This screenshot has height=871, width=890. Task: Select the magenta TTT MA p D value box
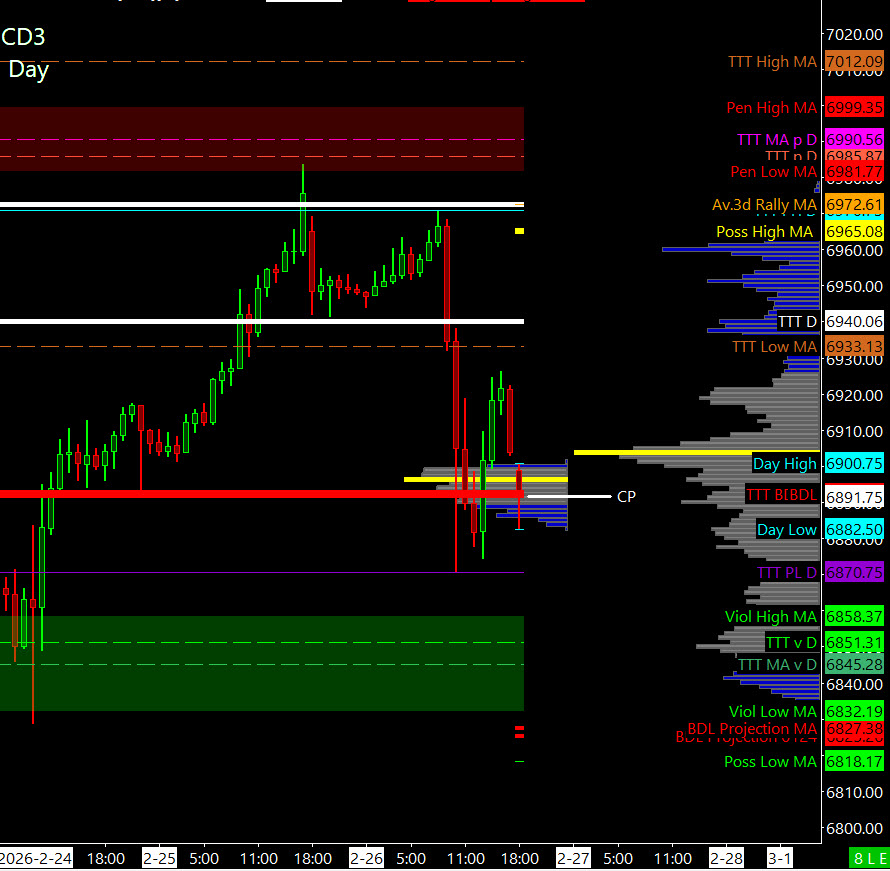pos(854,140)
